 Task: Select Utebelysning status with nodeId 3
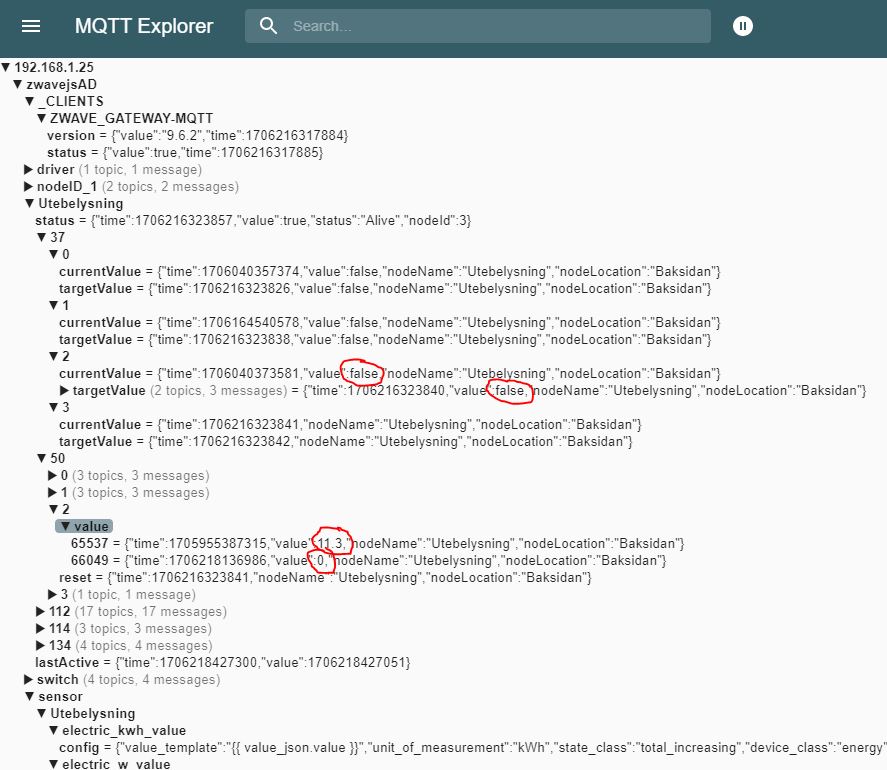[x=253, y=221]
